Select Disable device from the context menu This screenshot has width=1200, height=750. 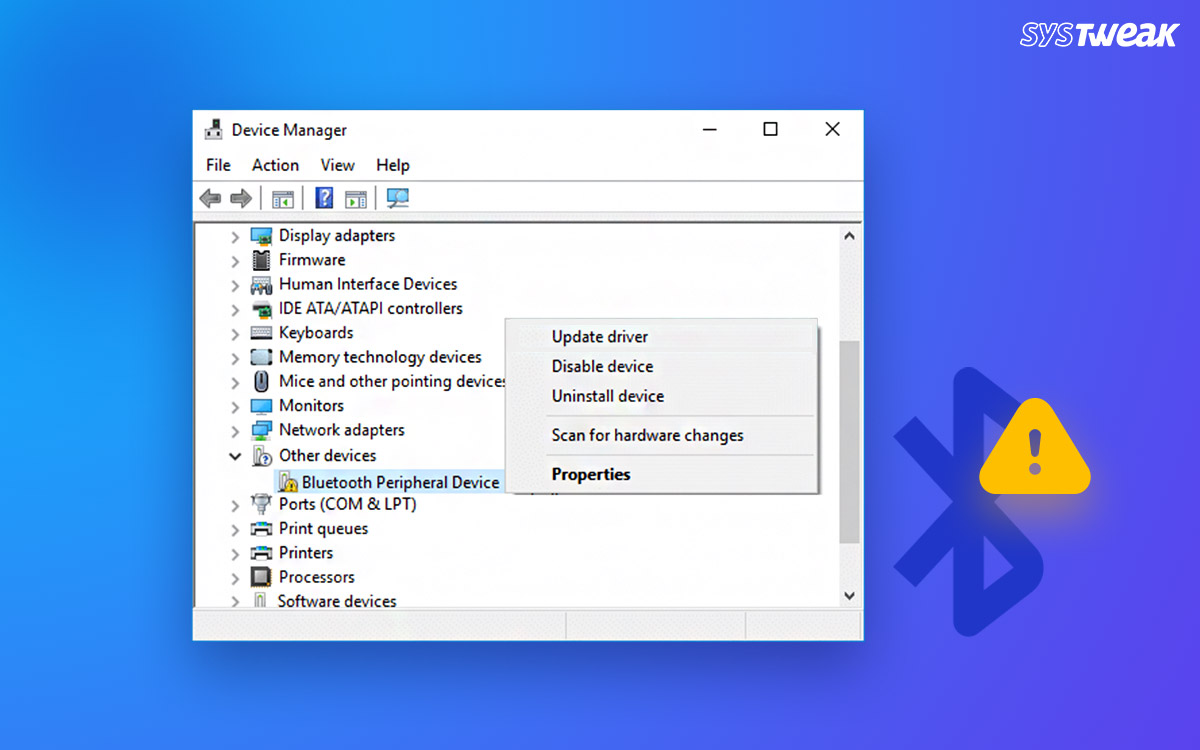(x=602, y=366)
